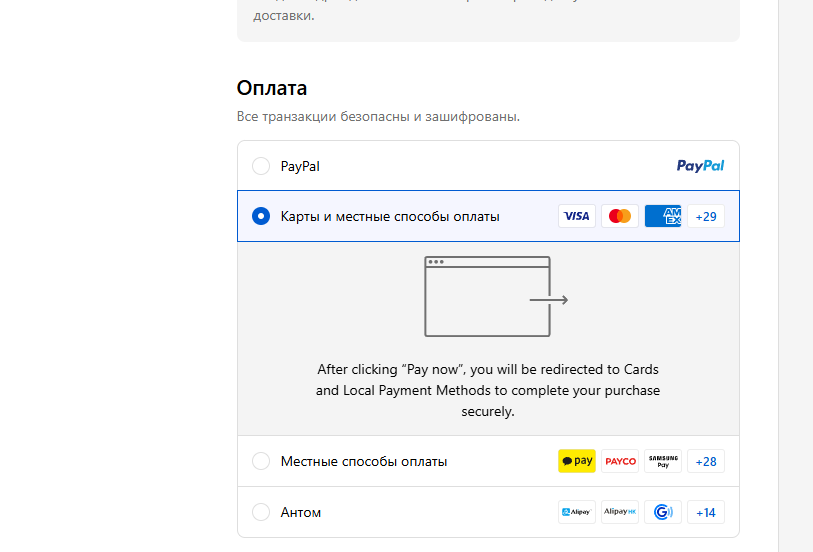The height and width of the screenshot is (552, 813).
Task: Click the PayPal logo icon
Action: point(700,166)
